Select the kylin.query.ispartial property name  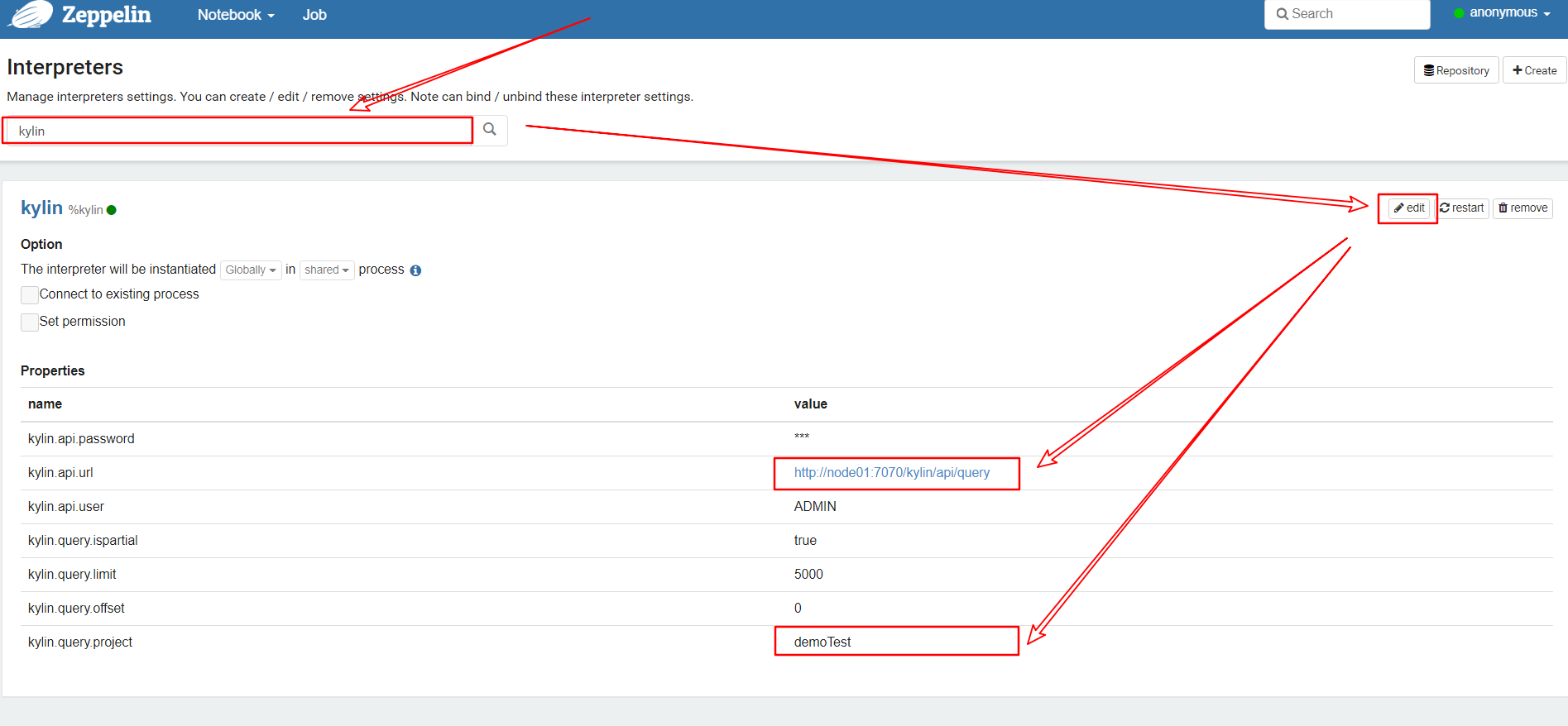pyautogui.click(x=83, y=541)
